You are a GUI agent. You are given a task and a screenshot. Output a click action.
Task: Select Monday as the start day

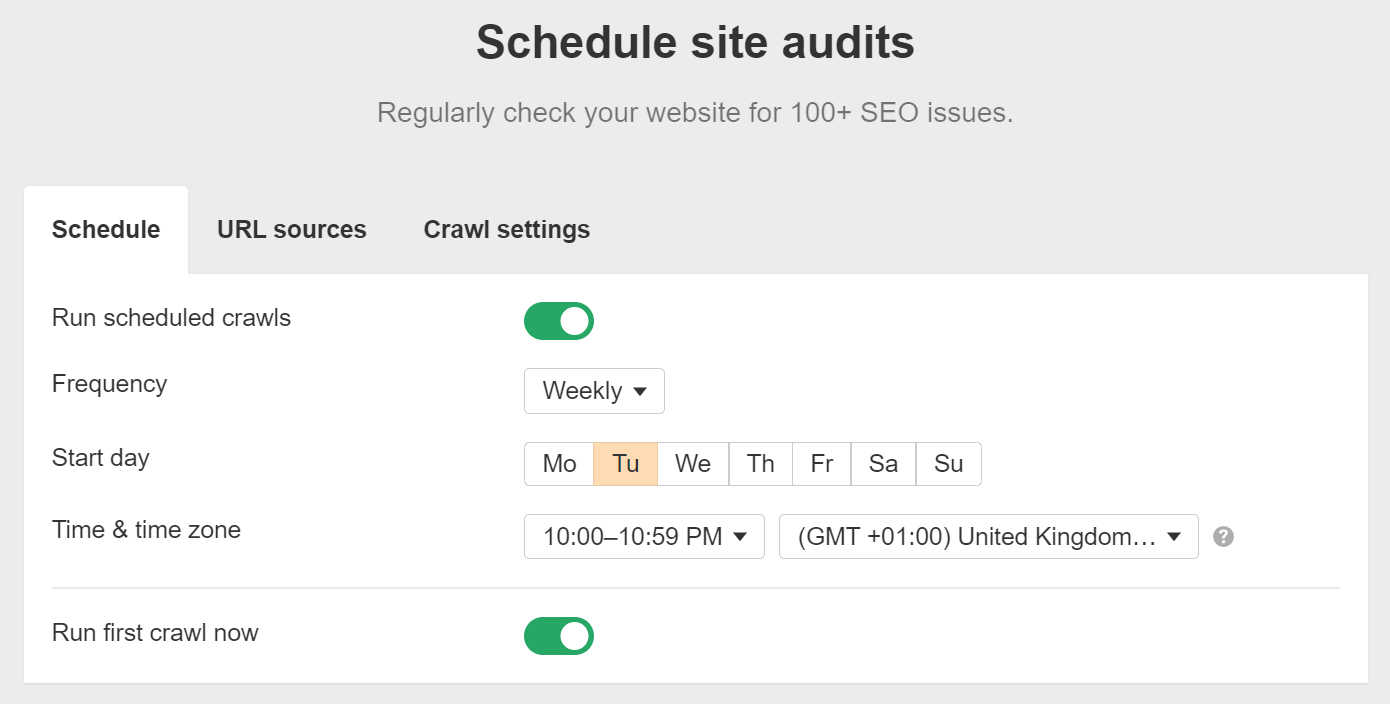(x=559, y=463)
